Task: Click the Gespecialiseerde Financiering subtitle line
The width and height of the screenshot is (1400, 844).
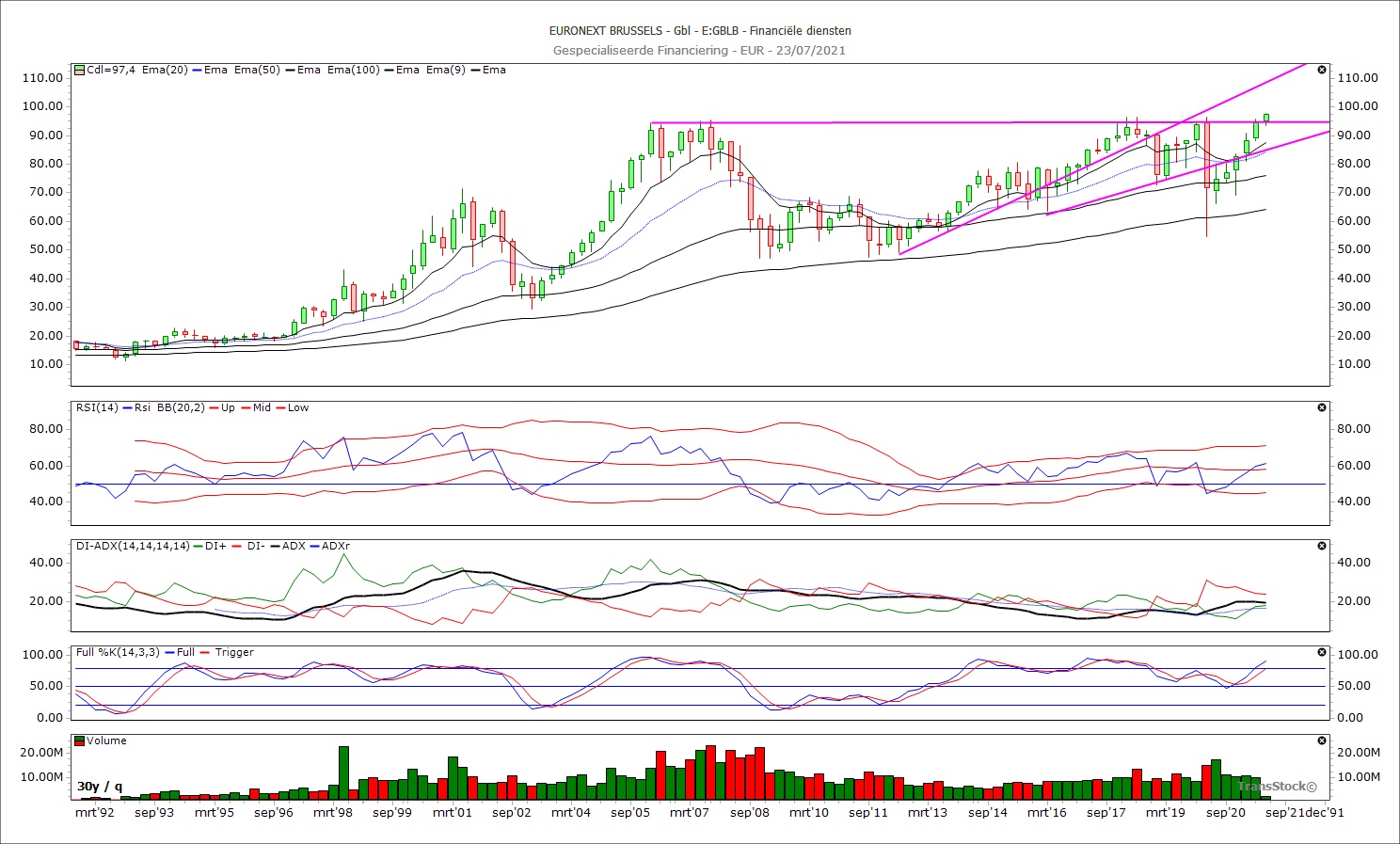Action: [699, 50]
